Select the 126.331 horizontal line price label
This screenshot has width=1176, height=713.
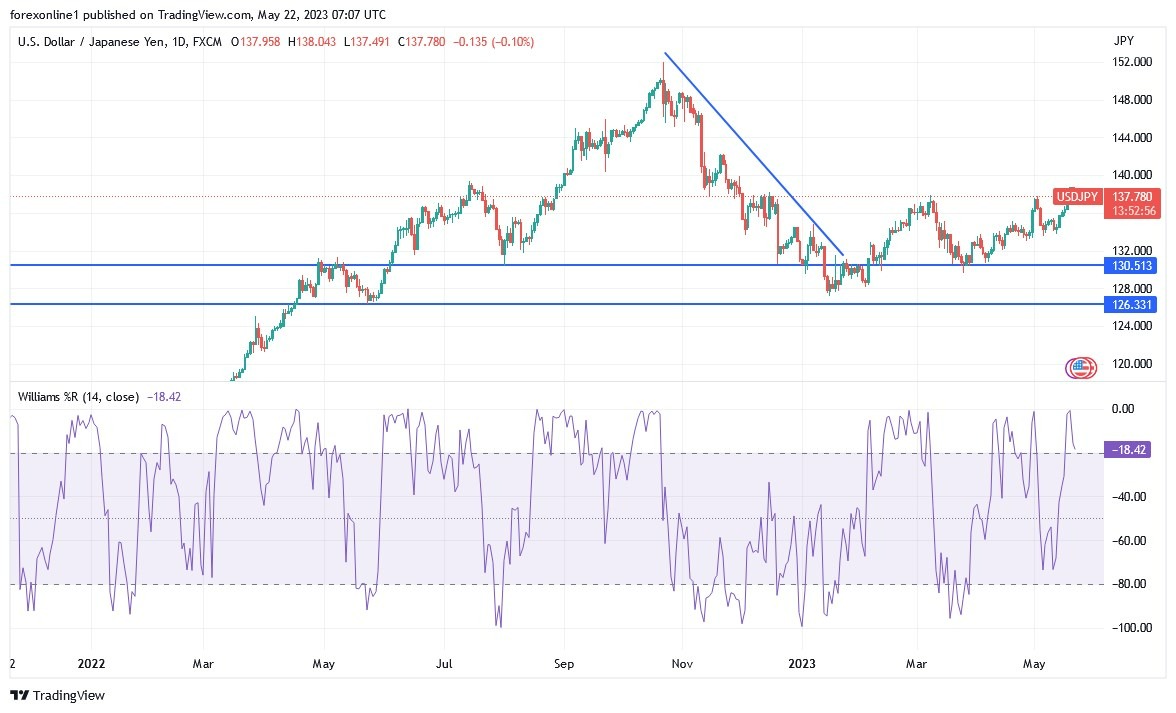1131,304
